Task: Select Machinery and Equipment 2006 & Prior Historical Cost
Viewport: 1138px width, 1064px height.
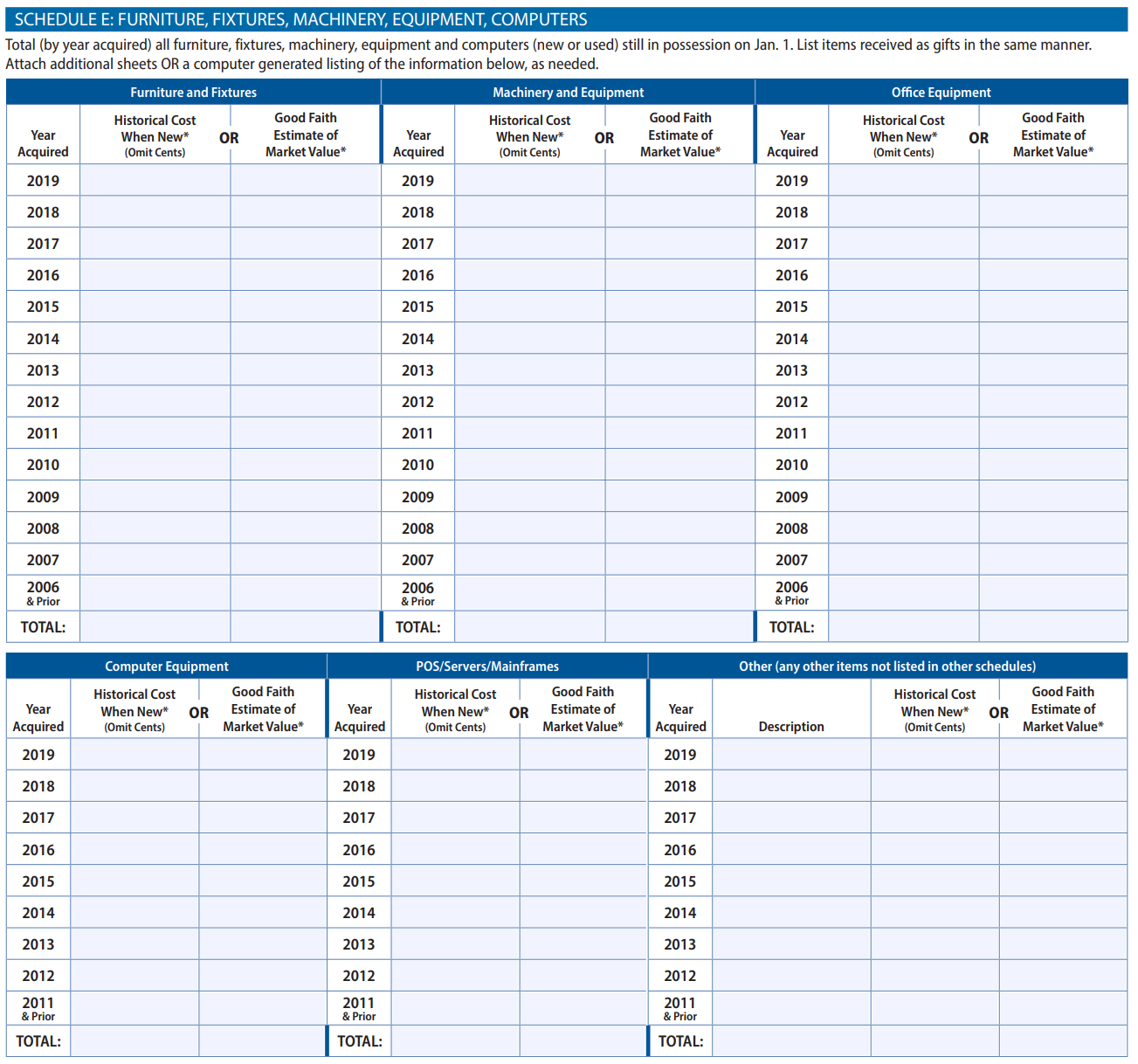Action: point(529,593)
